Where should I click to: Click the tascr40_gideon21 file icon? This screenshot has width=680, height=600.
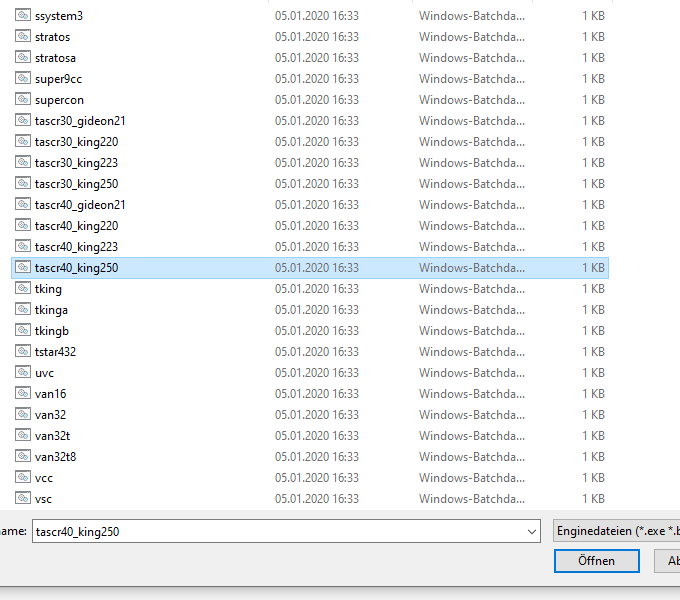23,204
